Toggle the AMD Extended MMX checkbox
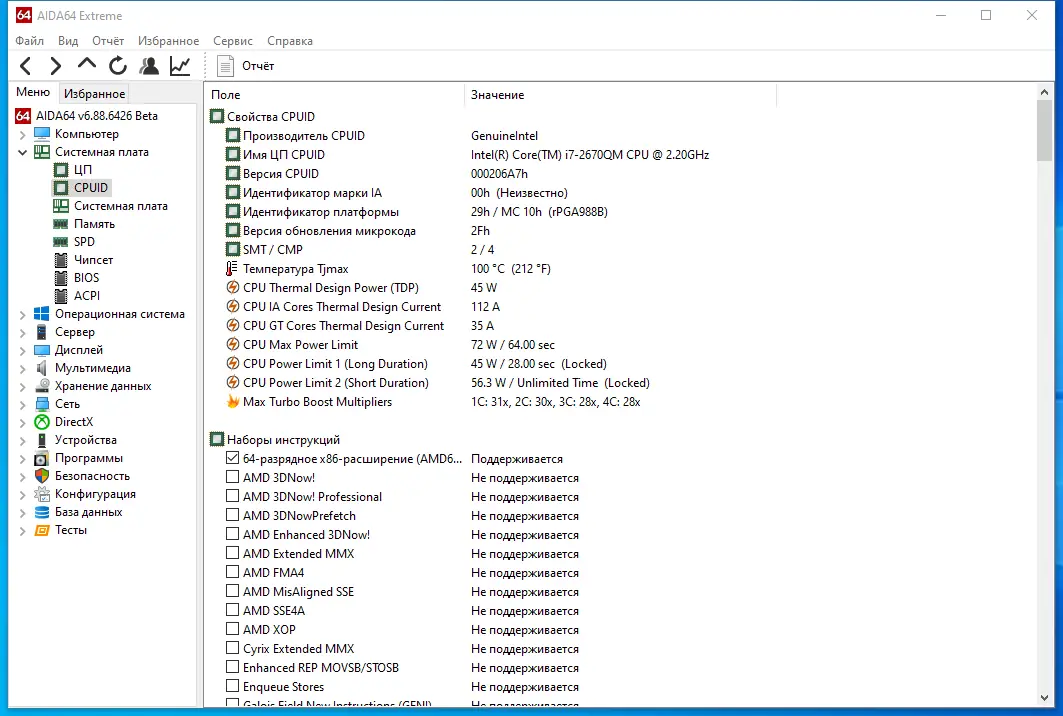Image resolution: width=1063 pixels, height=716 pixels. point(233,553)
